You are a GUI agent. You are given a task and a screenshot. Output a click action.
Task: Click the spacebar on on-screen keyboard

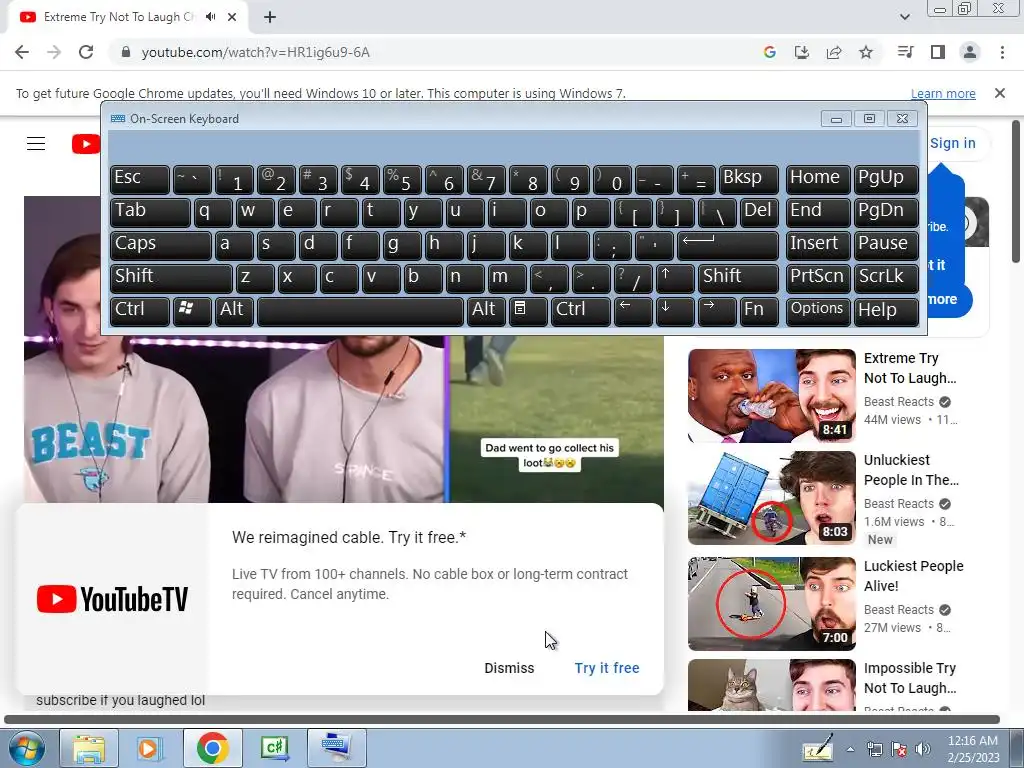click(x=360, y=310)
